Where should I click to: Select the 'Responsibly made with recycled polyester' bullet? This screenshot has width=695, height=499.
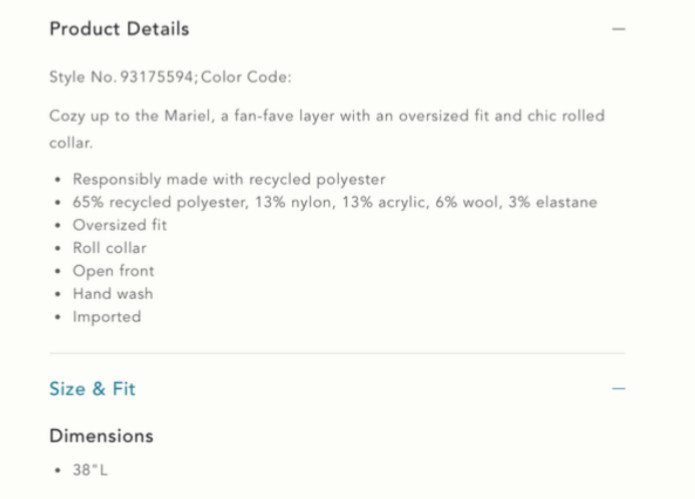(x=229, y=179)
